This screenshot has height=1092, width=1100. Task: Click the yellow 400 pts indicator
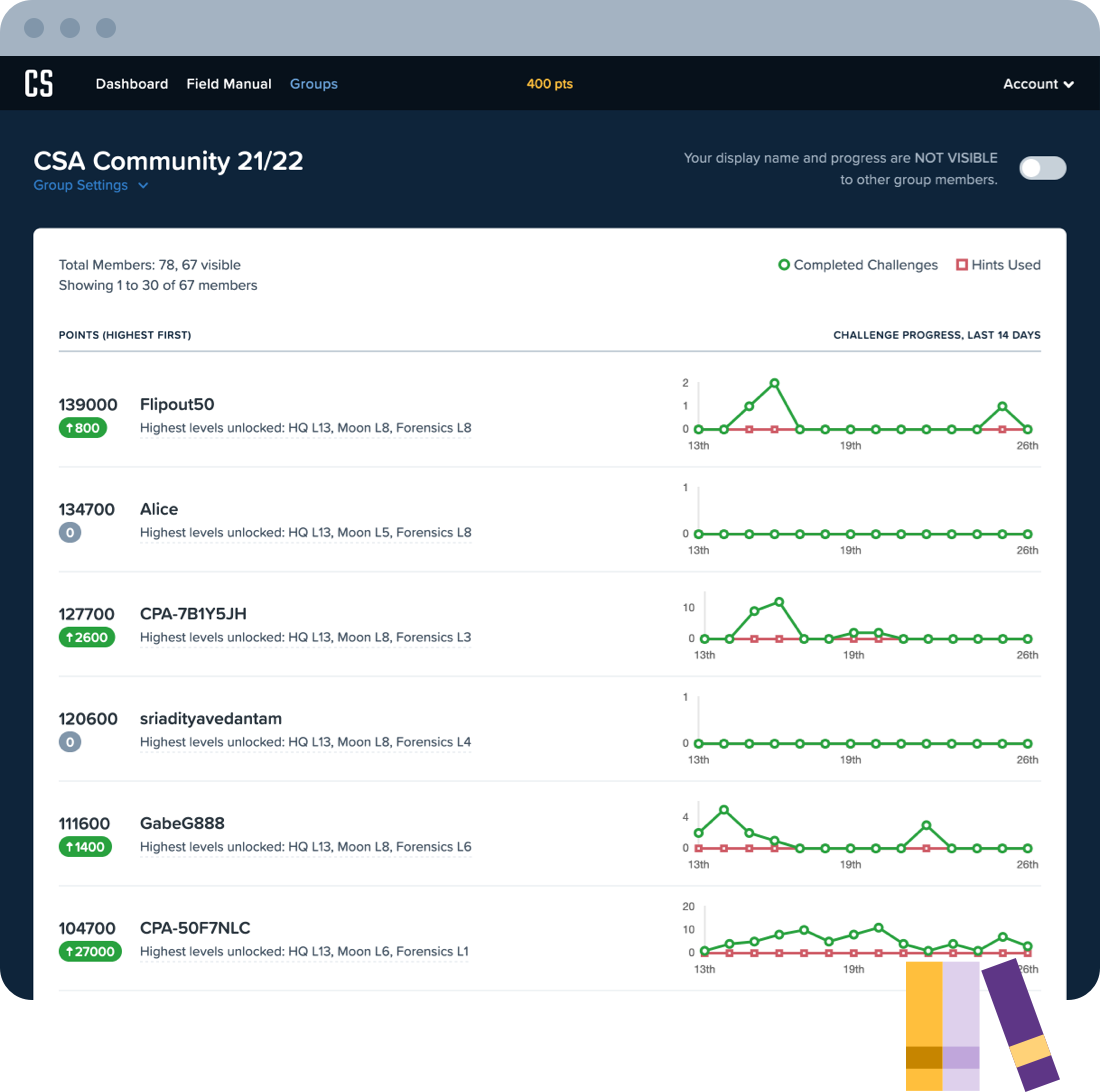(549, 84)
